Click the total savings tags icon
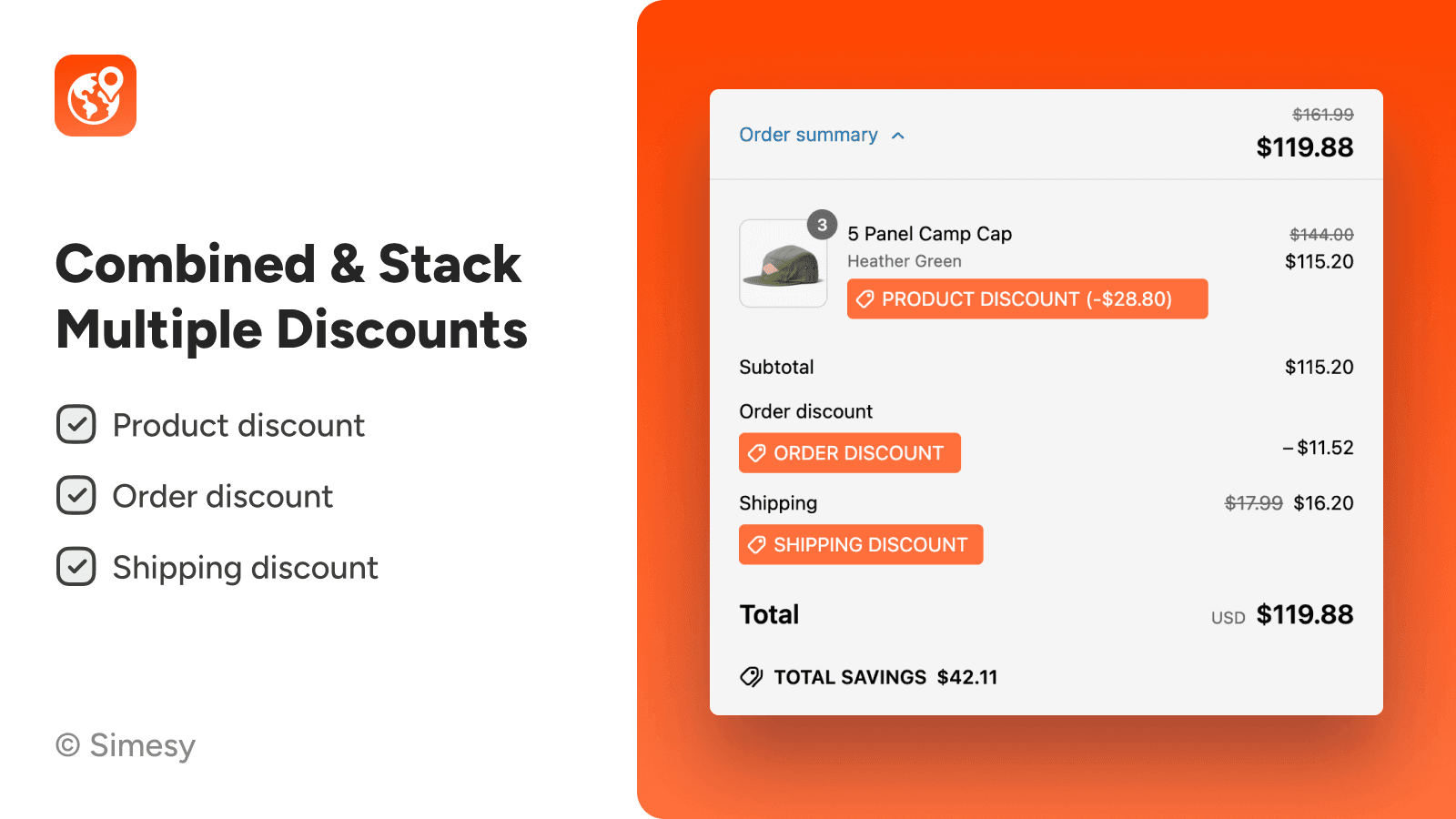Viewport: 1456px width, 819px height. click(752, 677)
